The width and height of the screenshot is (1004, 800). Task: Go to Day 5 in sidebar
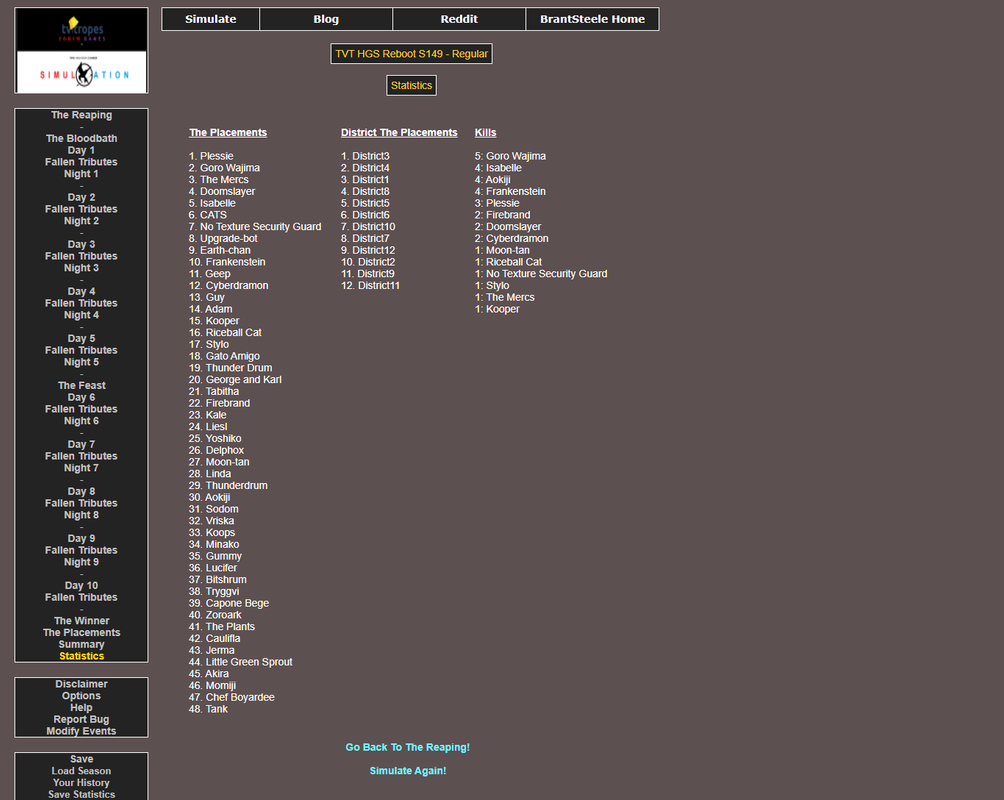[81, 339]
